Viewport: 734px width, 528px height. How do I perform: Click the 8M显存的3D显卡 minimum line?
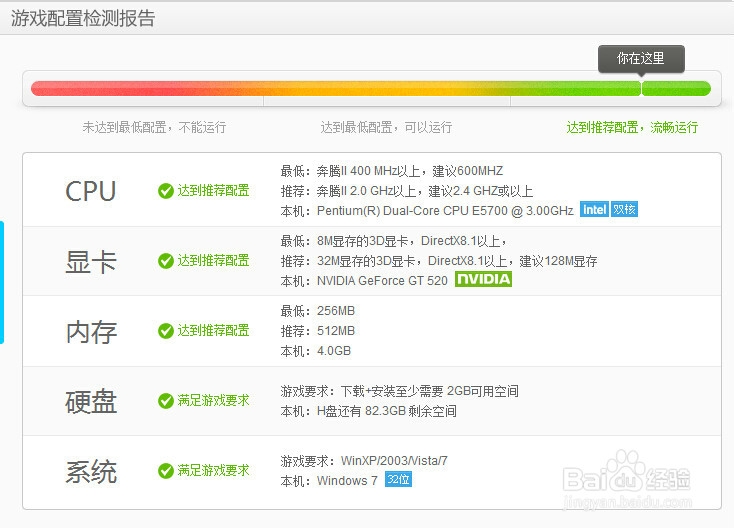pyautogui.click(x=394, y=241)
